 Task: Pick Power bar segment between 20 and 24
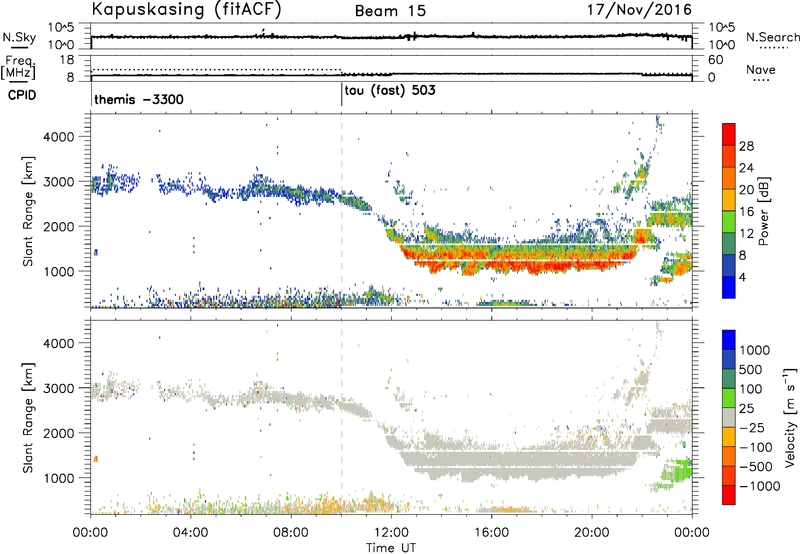tap(729, 179)
